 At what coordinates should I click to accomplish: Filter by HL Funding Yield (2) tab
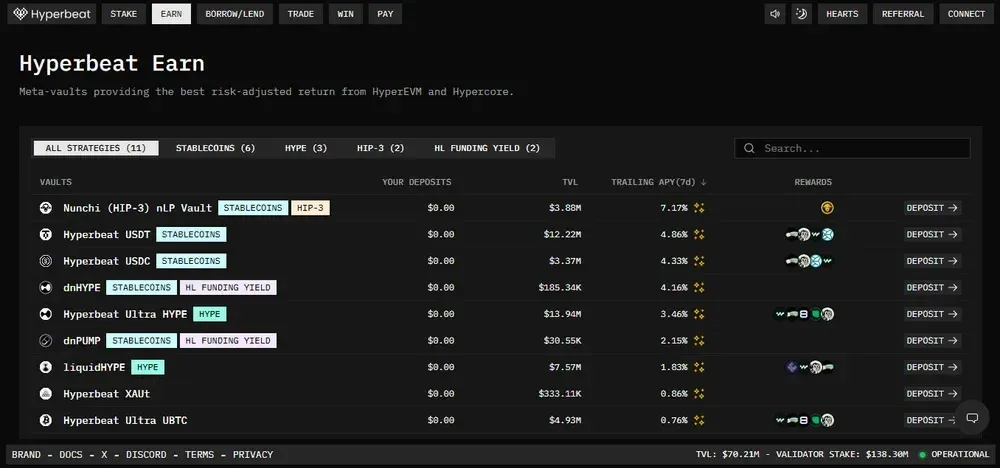(x=487, y=148)
